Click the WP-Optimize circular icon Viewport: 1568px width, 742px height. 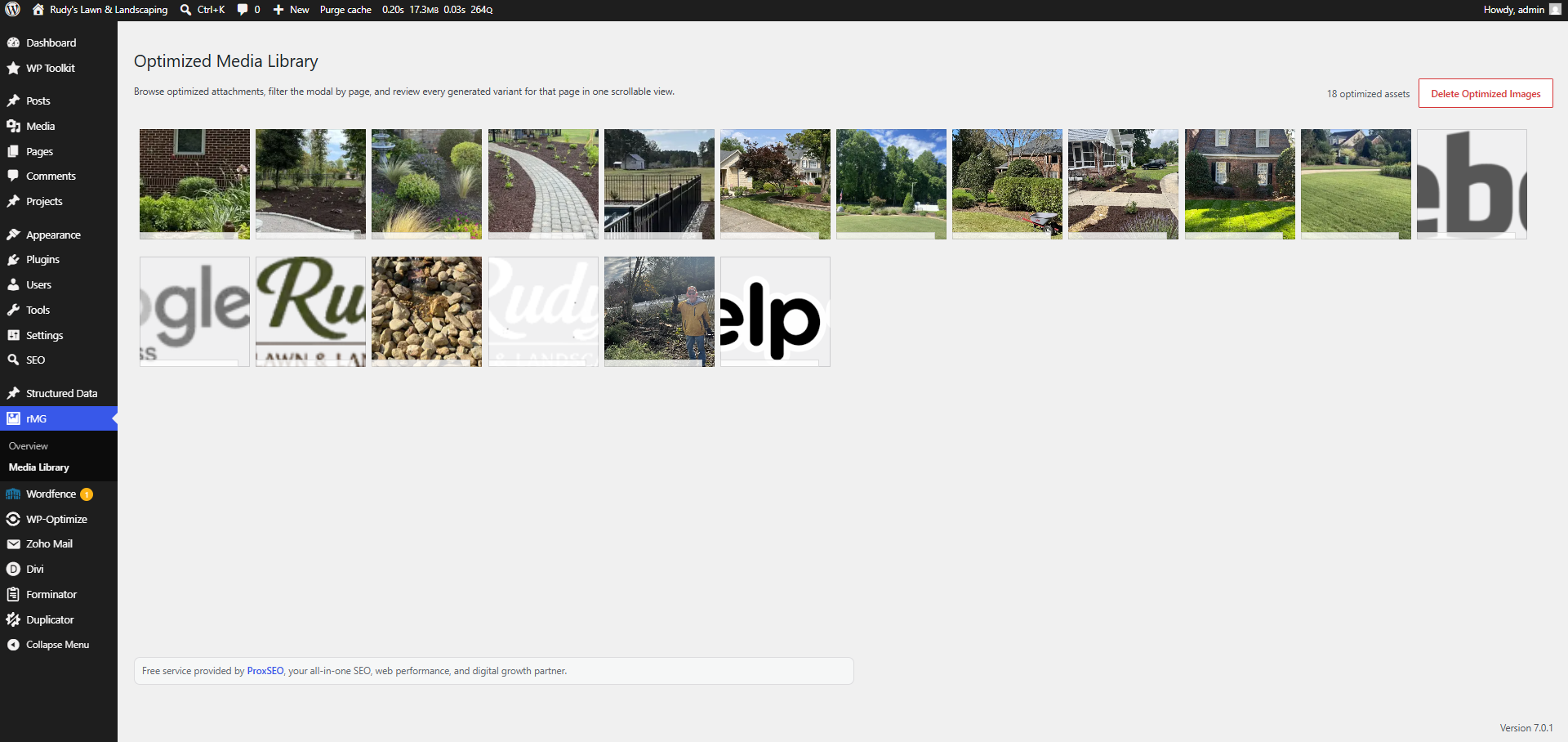pyautogui.click(x=13, y=519)
